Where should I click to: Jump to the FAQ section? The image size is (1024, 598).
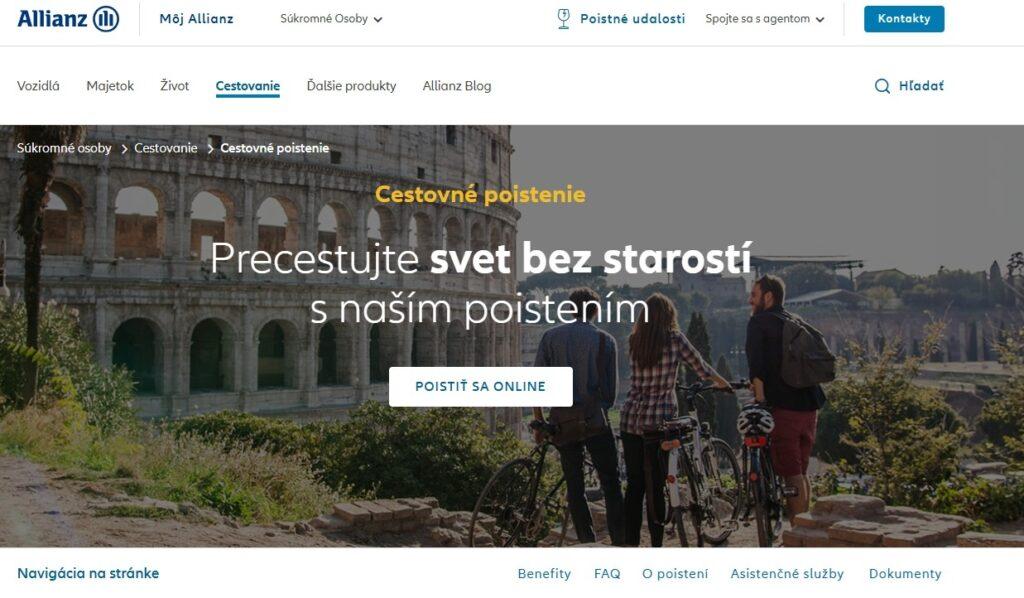(x=607, y=573)
